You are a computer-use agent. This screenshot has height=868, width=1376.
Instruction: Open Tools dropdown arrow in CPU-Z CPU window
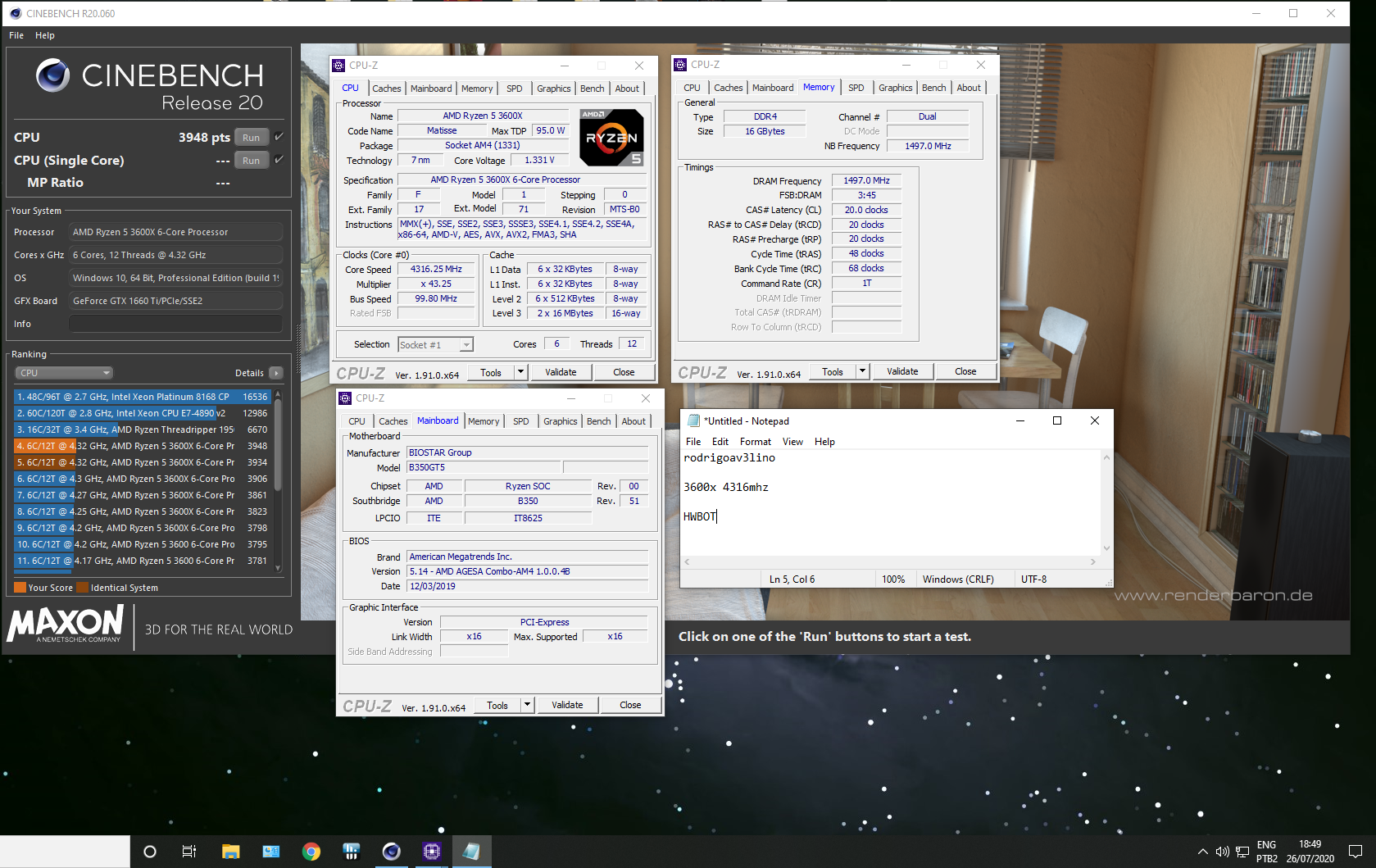click(520, 372)
